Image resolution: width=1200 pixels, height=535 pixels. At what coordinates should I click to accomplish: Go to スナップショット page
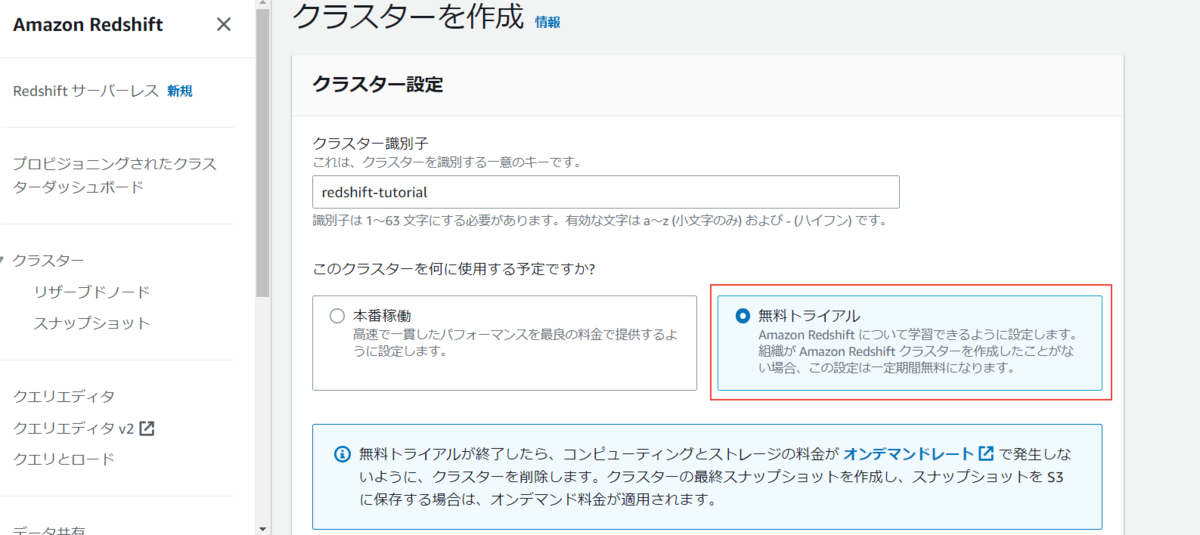coord(92,323)
